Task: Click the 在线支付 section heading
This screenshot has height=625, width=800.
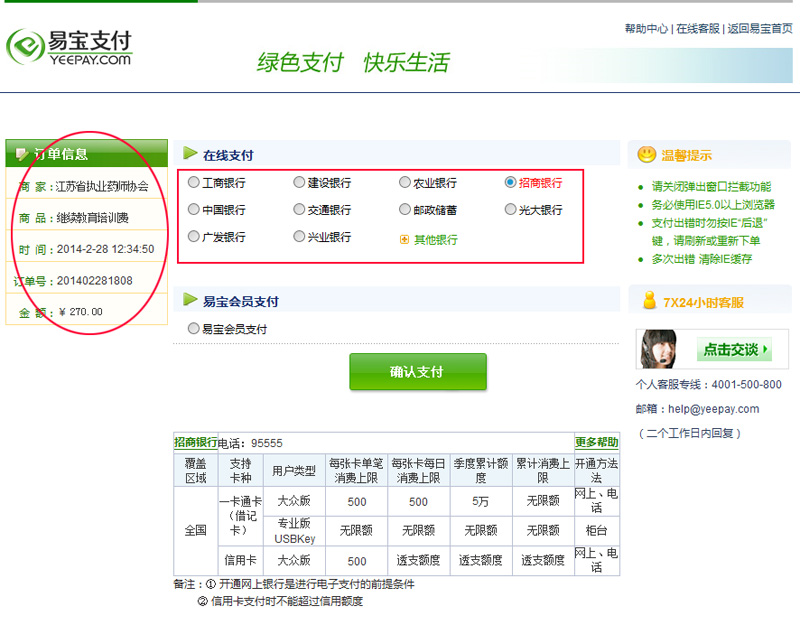Action: [x=228, y=155]
